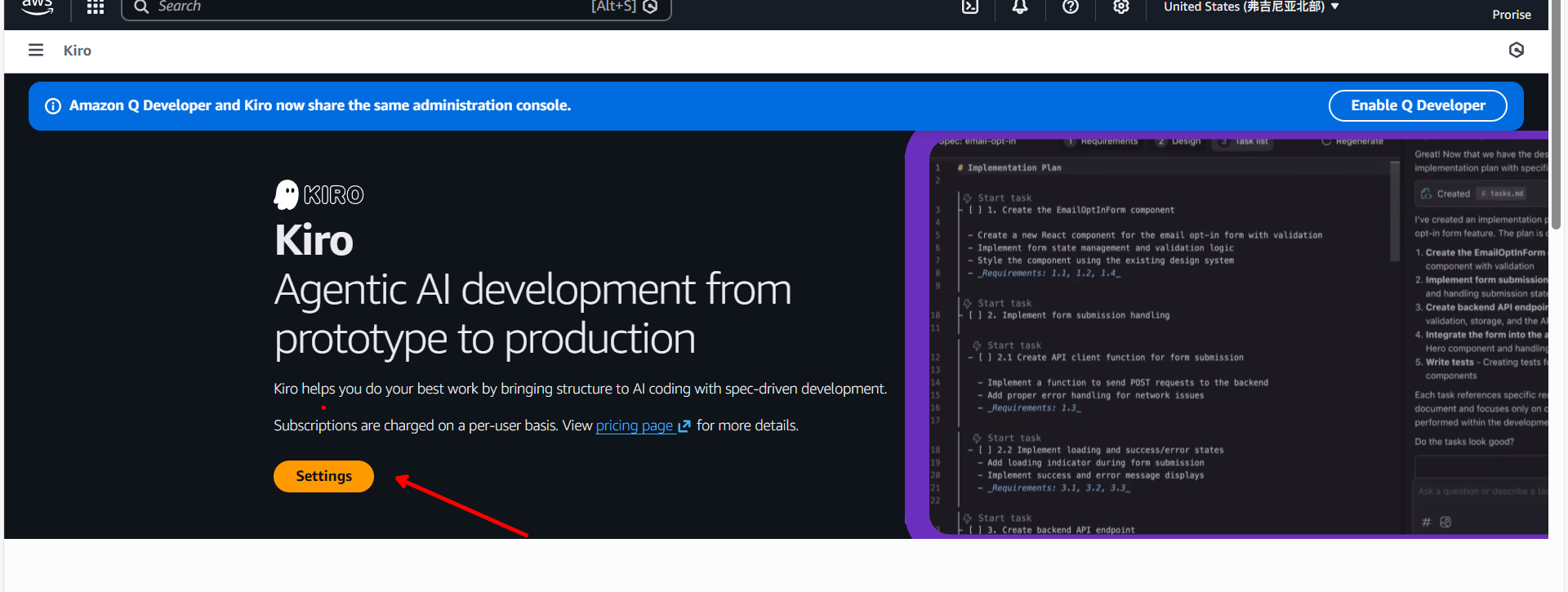Open the notifications bell

1020,7
